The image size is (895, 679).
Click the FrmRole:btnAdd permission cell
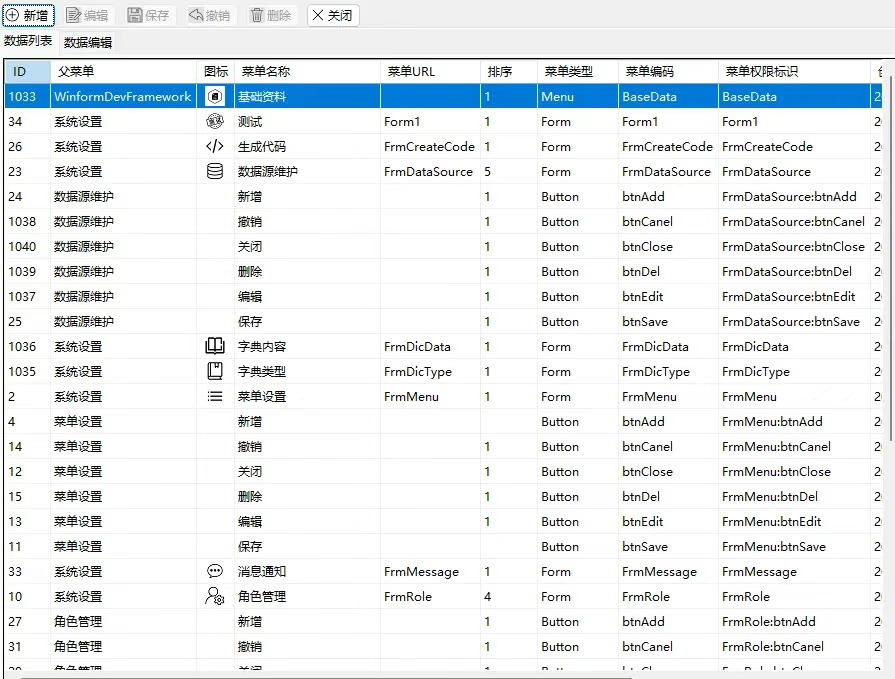pyautogui.click(x=794, y=621)
